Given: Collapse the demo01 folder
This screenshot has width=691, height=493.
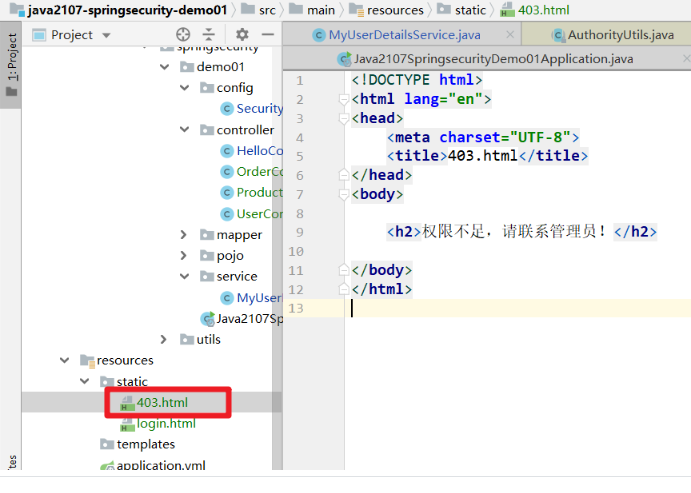Looking at the screenshot, I should tap(164, 67).
